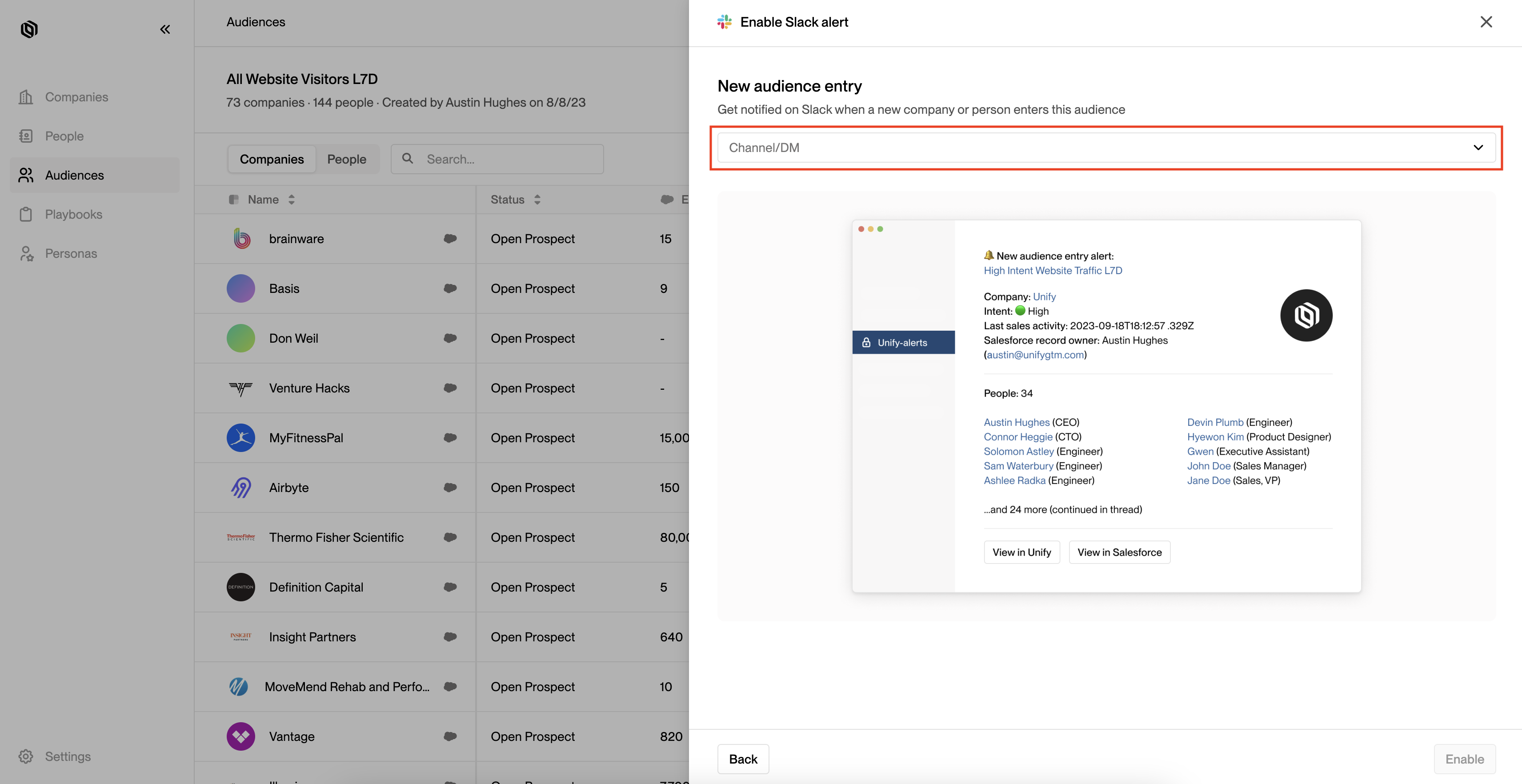Open the MyFitnessPal company row

(x=306, y=438)
